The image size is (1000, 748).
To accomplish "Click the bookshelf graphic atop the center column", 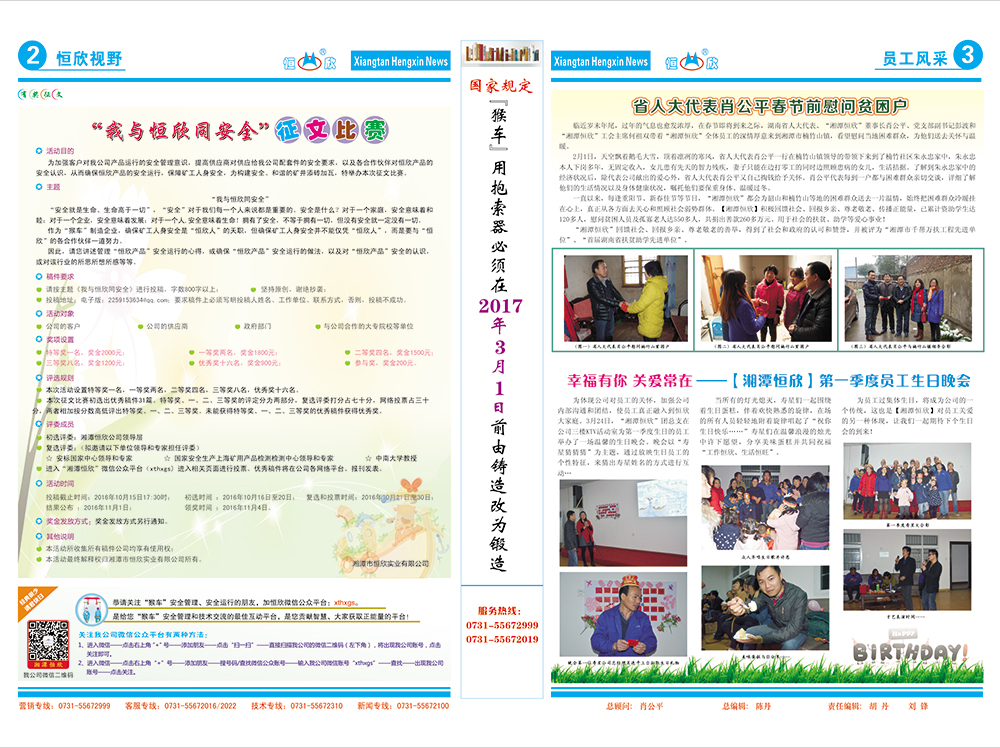I will [x=500, y=53].
